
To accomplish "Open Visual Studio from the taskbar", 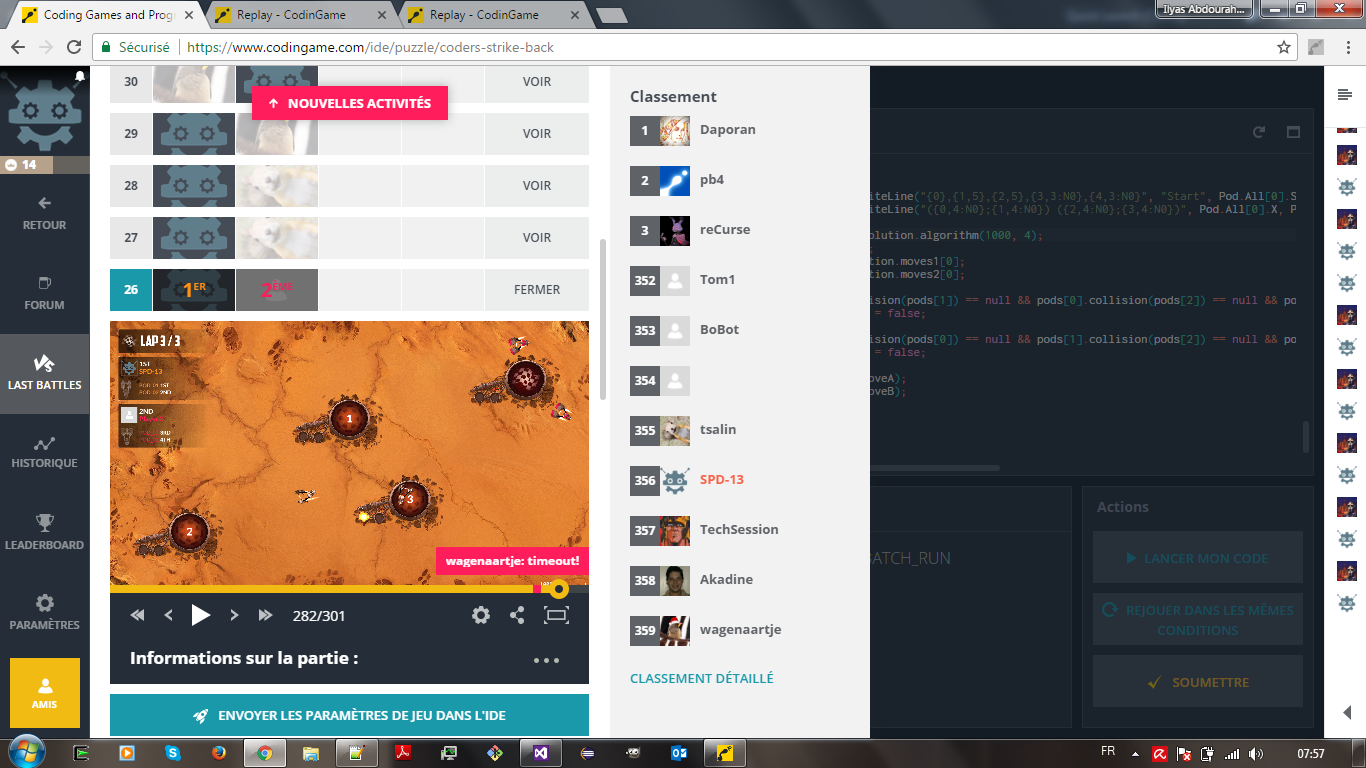I will point(541,753).
